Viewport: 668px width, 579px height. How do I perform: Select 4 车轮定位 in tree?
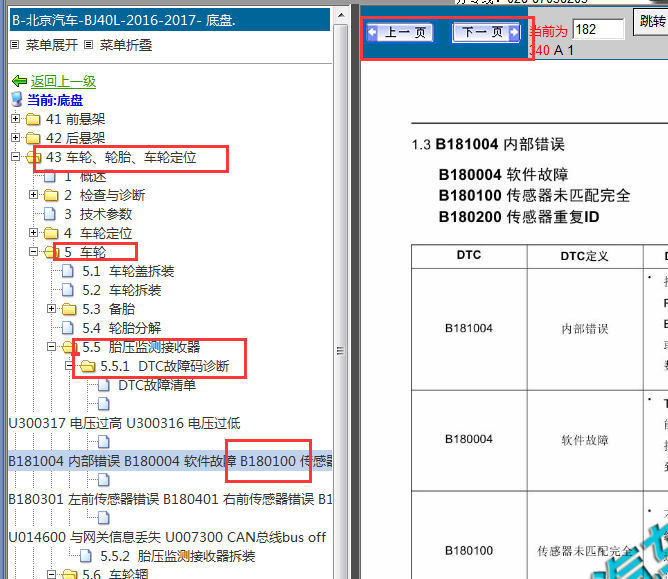point(98,233)
